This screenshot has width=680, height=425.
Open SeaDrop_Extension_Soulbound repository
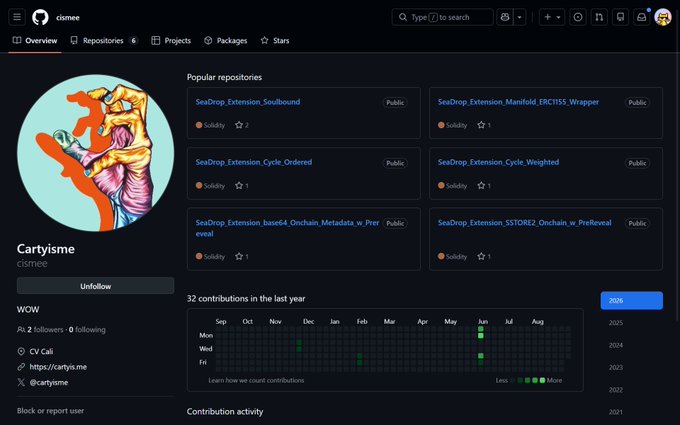[248, 102]
